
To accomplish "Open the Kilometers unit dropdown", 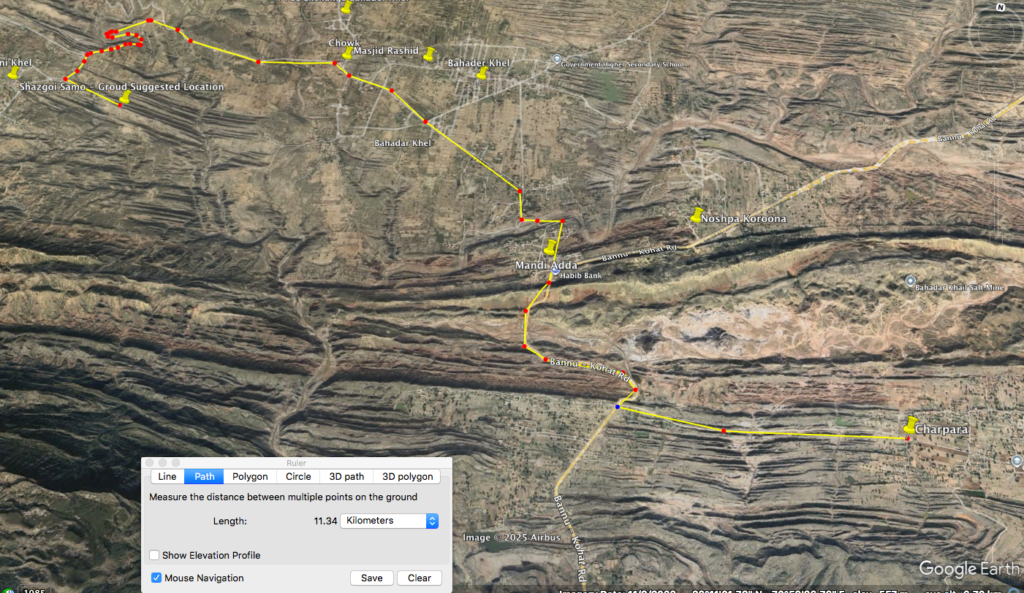I will point(389,521).
